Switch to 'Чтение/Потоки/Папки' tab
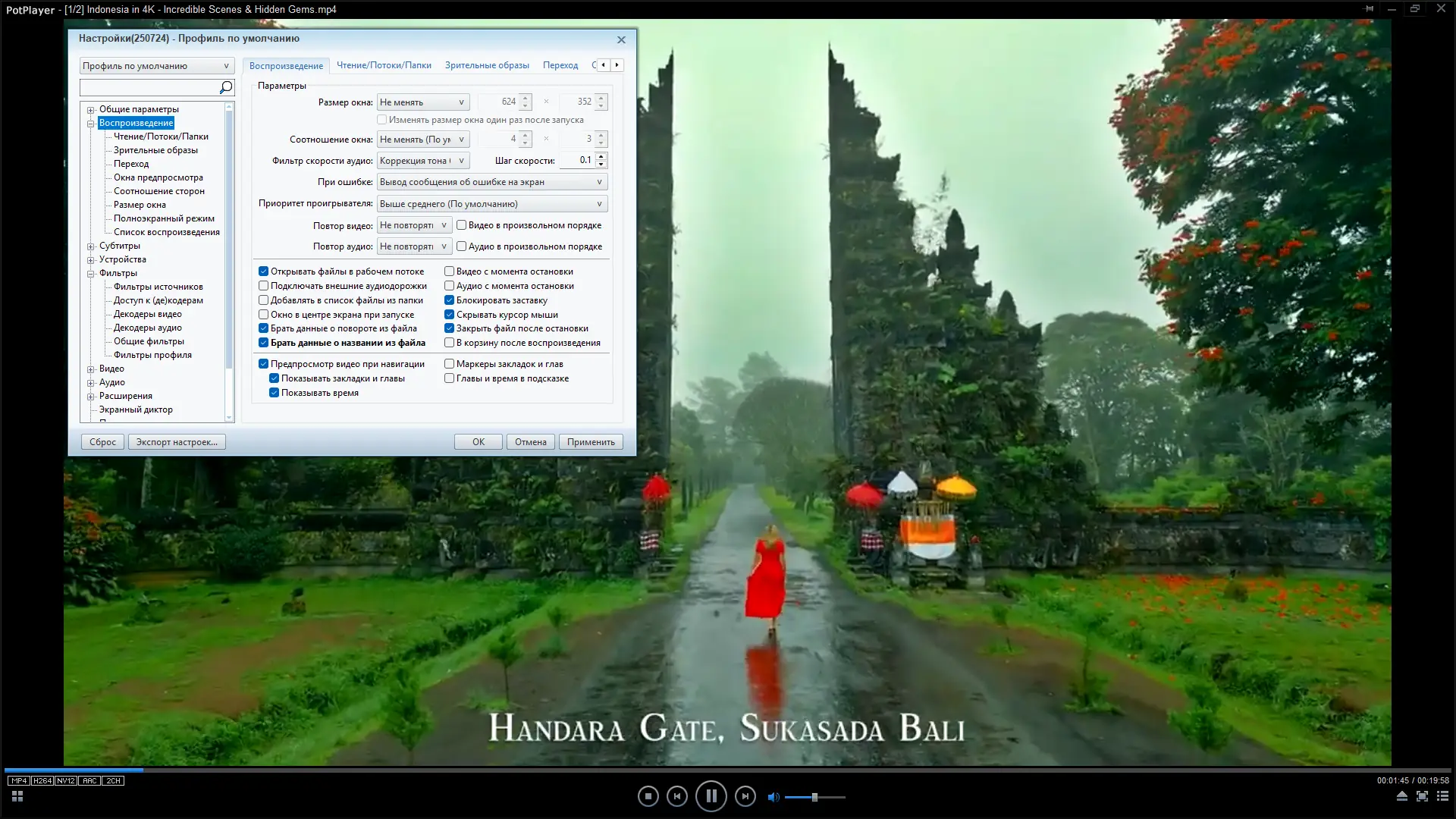 point(384,65)
